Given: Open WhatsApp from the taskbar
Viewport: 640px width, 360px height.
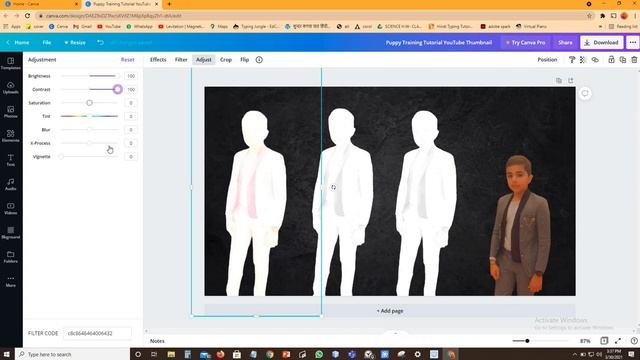Looking at the screenshot, I should (319, 354).
